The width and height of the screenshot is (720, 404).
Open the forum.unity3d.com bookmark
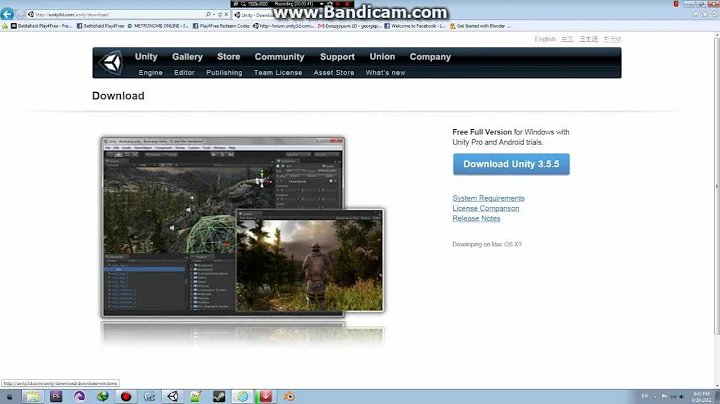coord(283,26)
